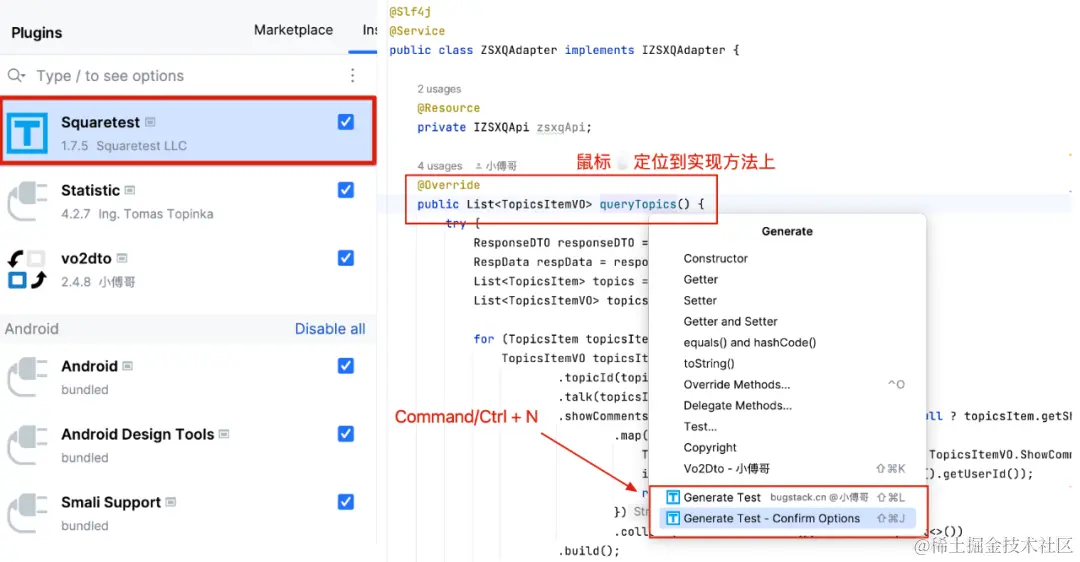Click the ZSXQAdapter class name
The height and width of the screenshot is (562, 1080).
tap(519, 50)
